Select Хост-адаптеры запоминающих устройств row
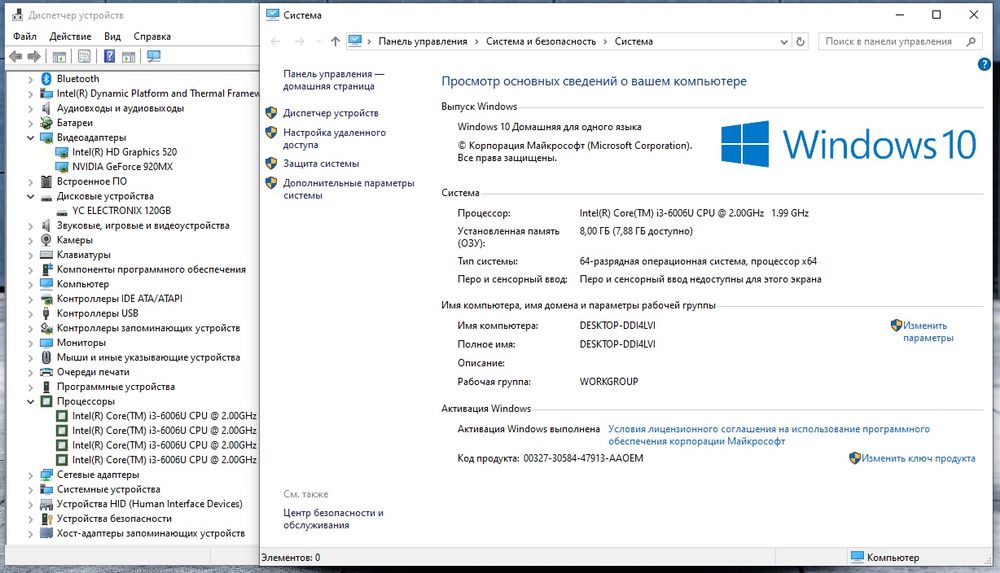 151,533
